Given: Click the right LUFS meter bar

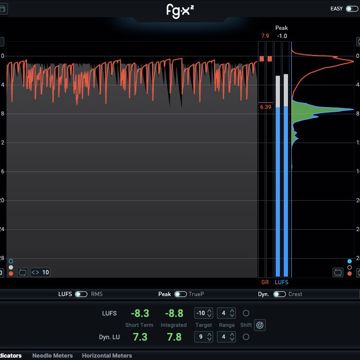Looking at the screenshot, I should 286,175.
